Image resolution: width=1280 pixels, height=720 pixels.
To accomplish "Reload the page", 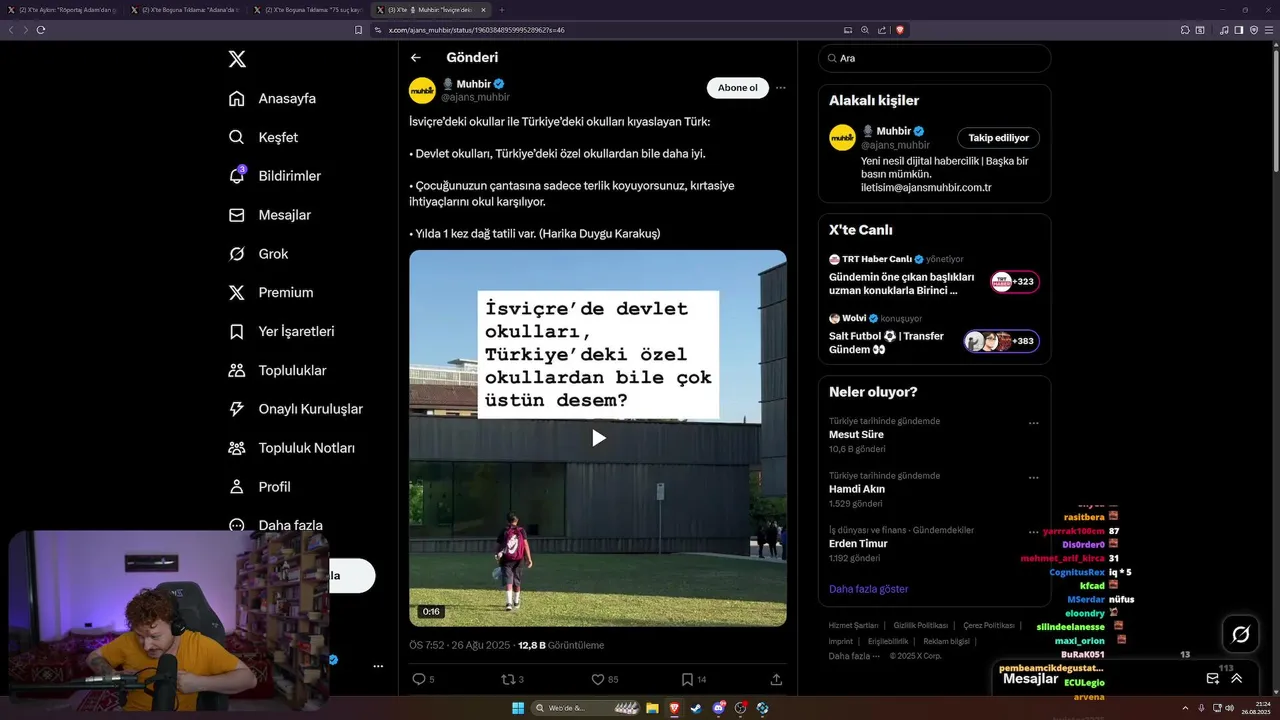I will (41, 30).
